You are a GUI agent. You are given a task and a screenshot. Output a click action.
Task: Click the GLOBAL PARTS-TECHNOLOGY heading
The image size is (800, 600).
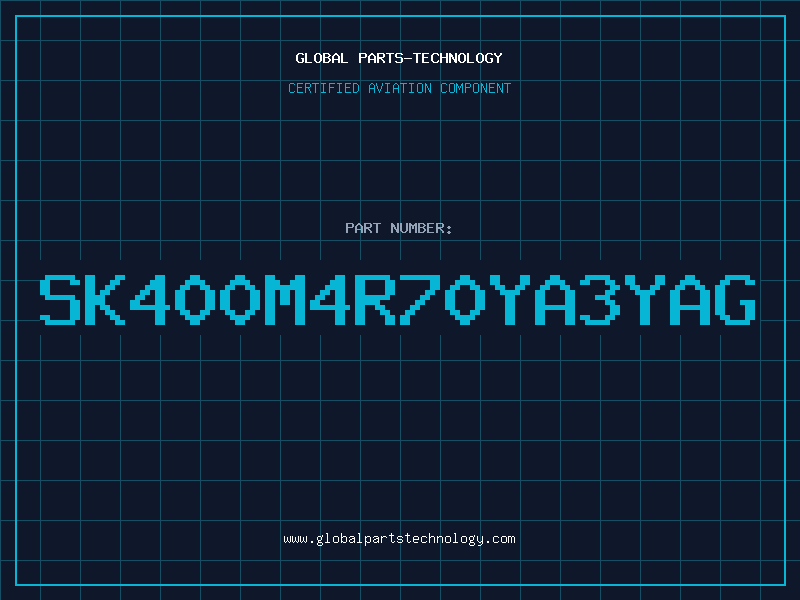399,58
